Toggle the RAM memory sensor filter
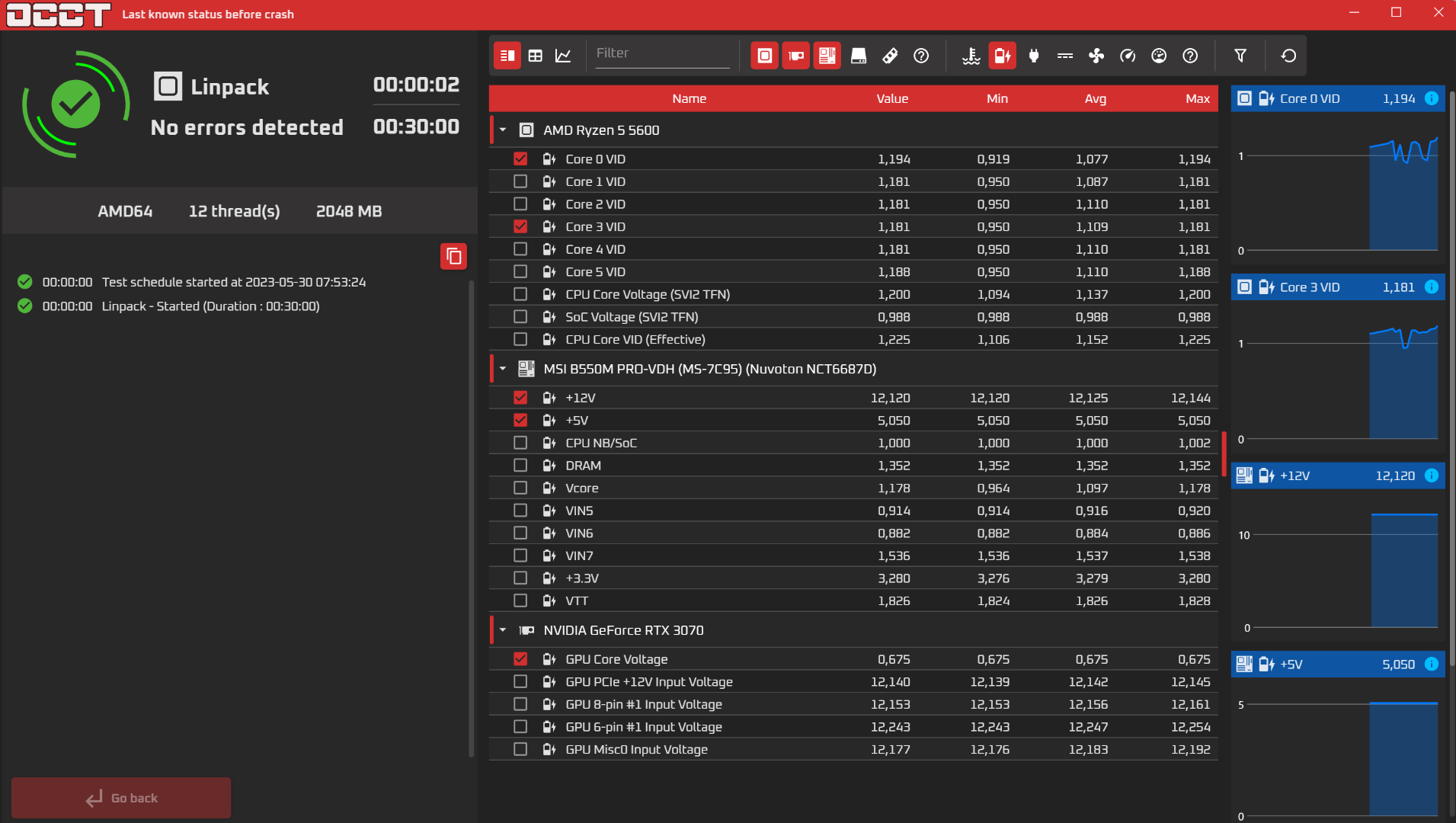This screenshot has height=823, width=1456. [x=890, y=56]
